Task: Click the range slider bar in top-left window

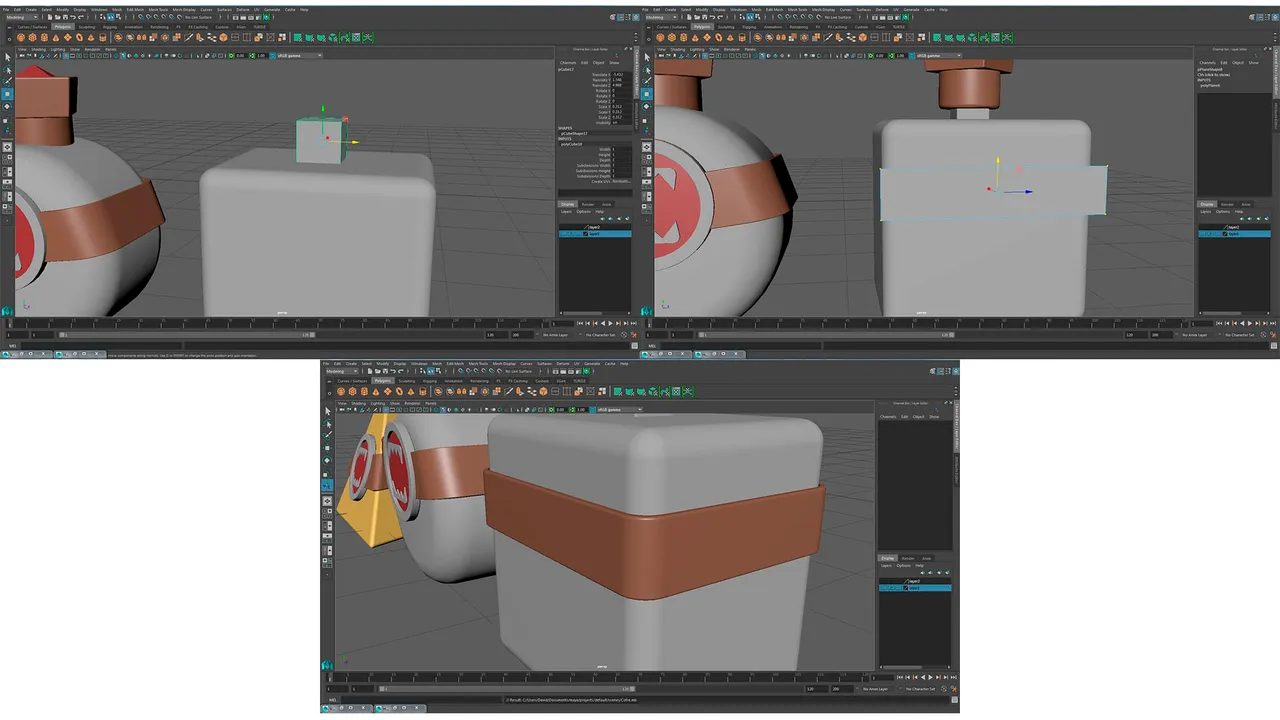Action: point(187,334)
